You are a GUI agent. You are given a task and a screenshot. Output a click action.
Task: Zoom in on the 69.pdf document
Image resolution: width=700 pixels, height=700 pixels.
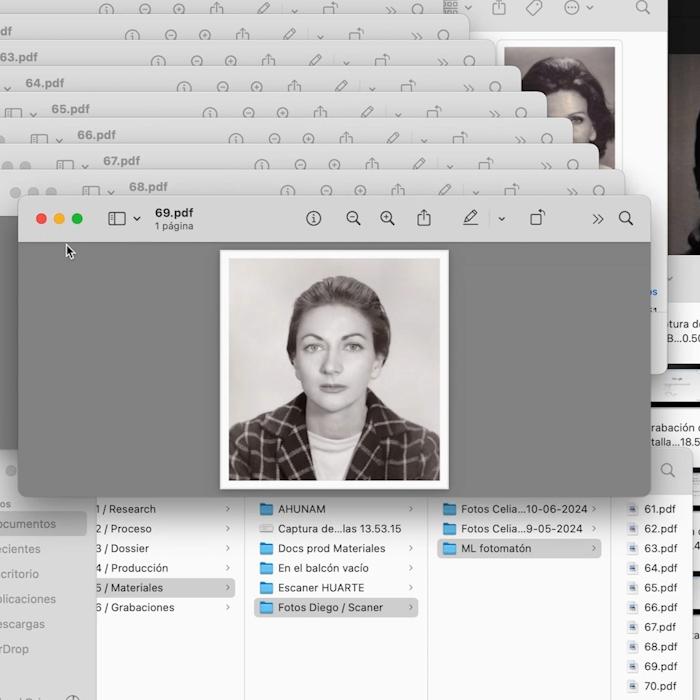[387, 218]
